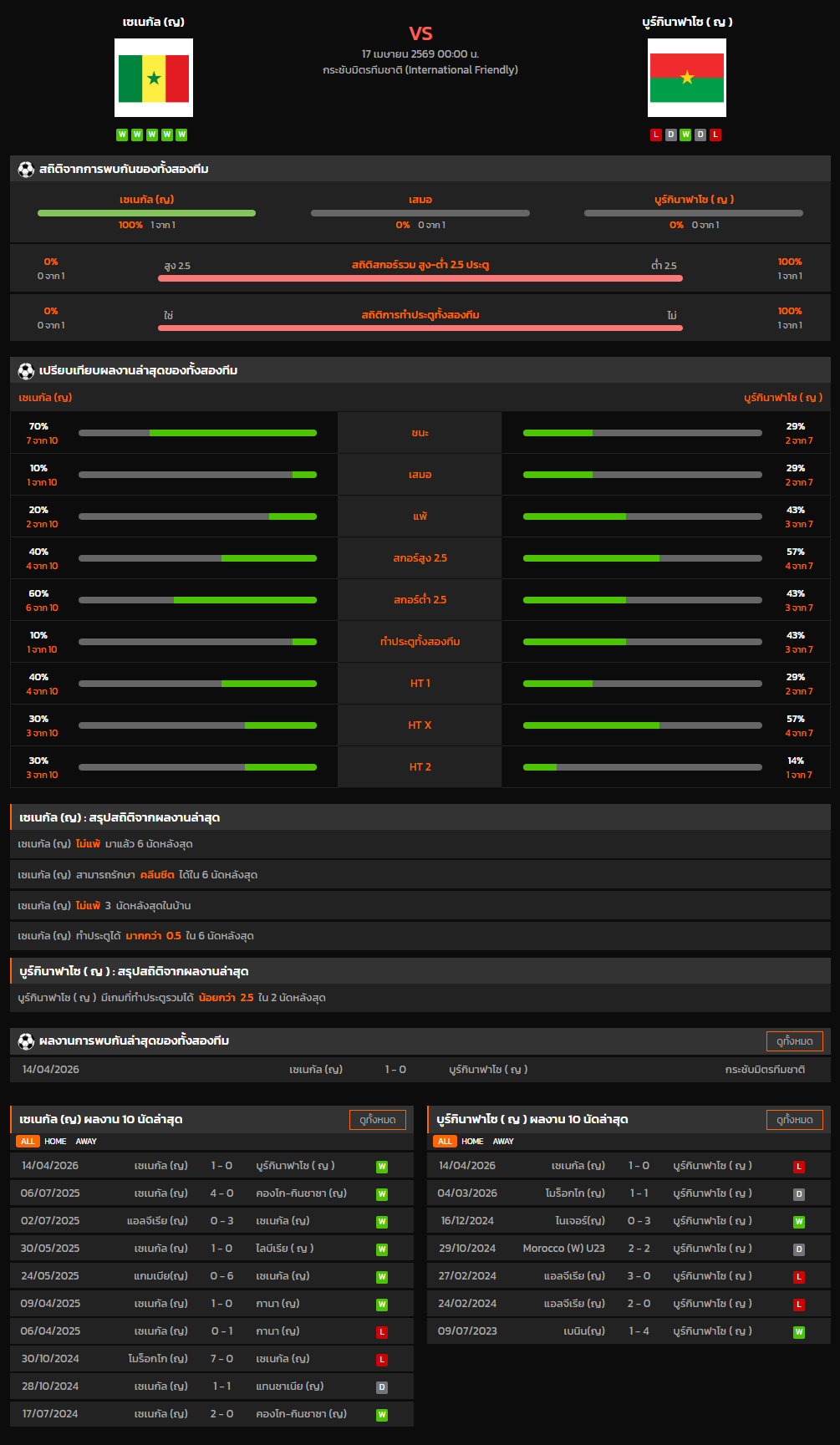840x1445 pixels.
Task: Select AWAY tab in Burkina Faso results
Action: (503, 1142)
